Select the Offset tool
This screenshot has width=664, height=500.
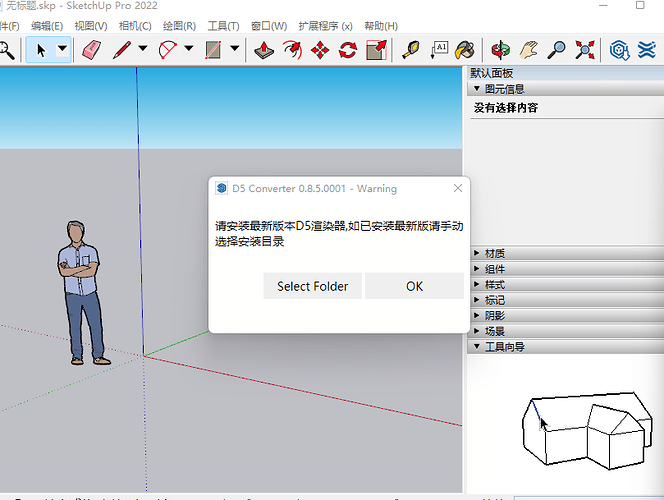click(x=292, y=50)
